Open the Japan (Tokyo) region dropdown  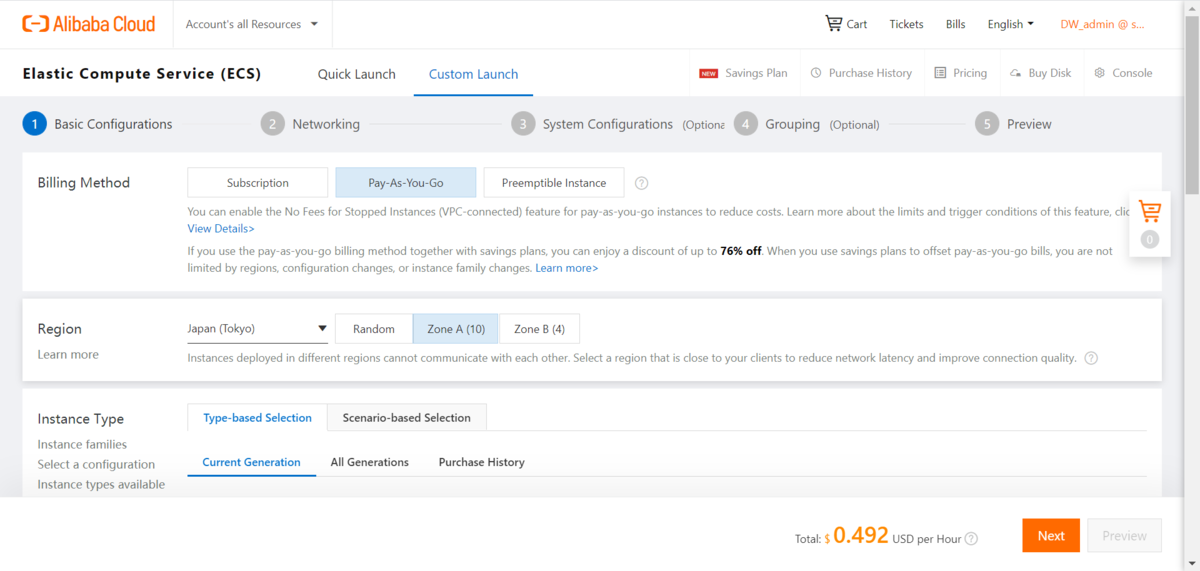click(x=257, y=328)
